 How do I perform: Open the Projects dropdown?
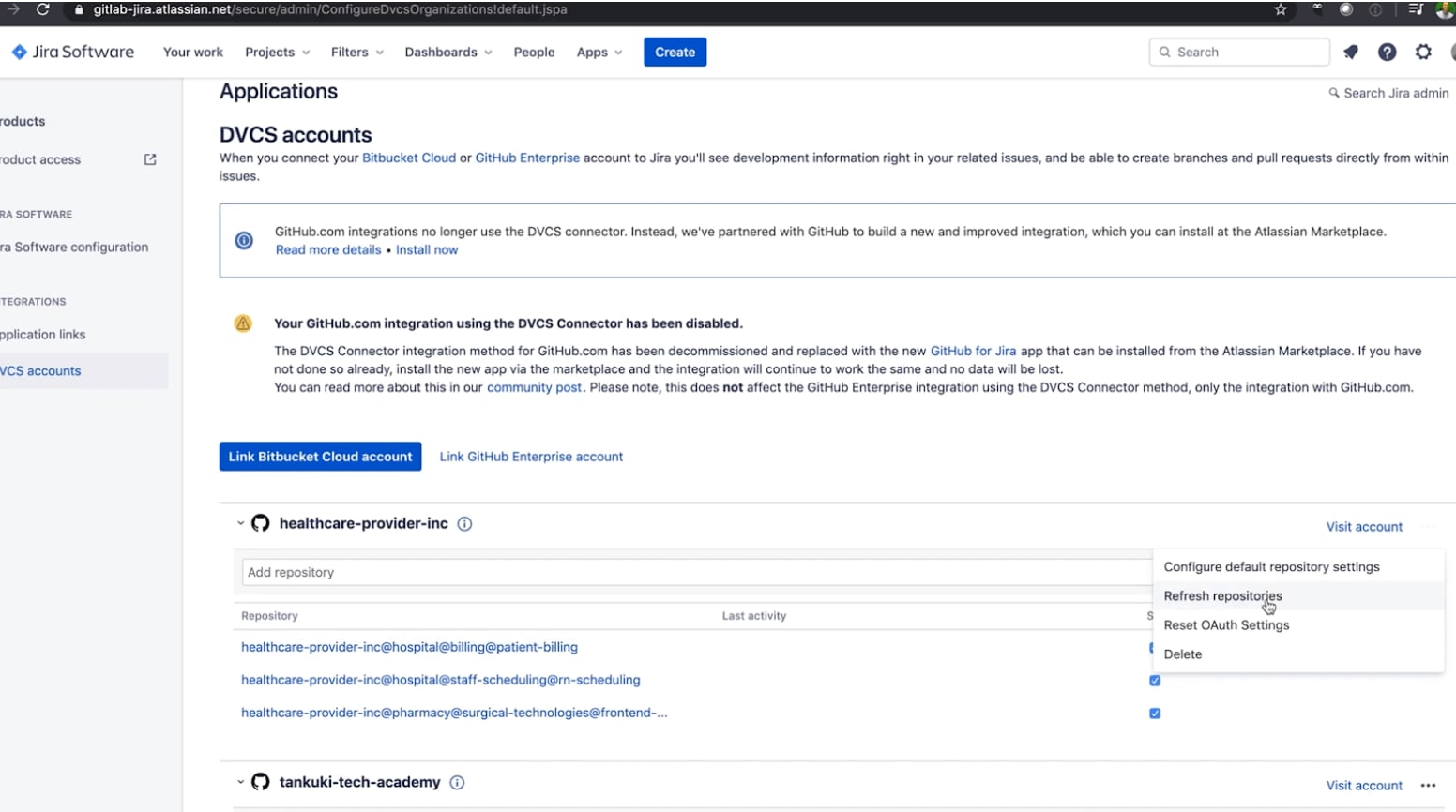277,53
